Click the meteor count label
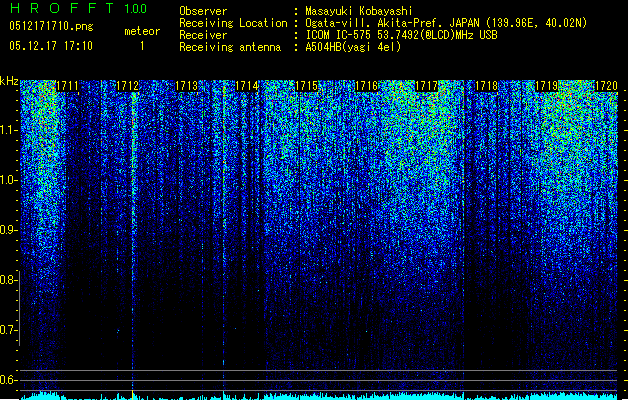Image resolution: width=629 pixels, height=400 pixels. [142, 31]
